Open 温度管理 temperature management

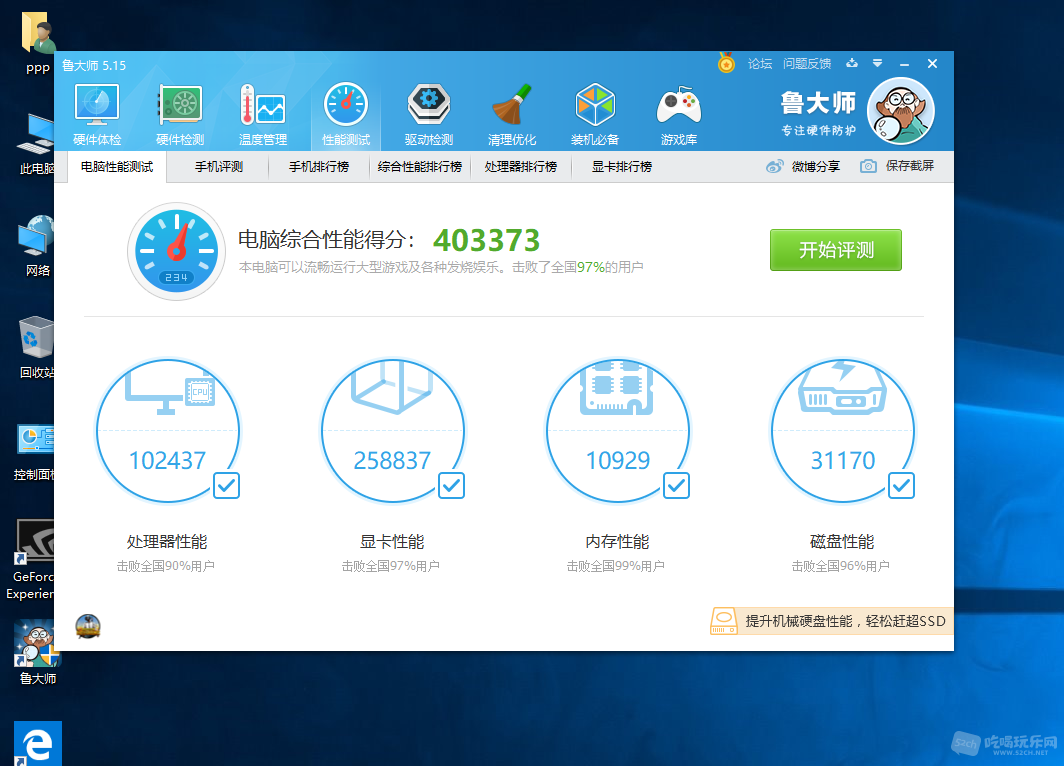(x=263, y=115)
